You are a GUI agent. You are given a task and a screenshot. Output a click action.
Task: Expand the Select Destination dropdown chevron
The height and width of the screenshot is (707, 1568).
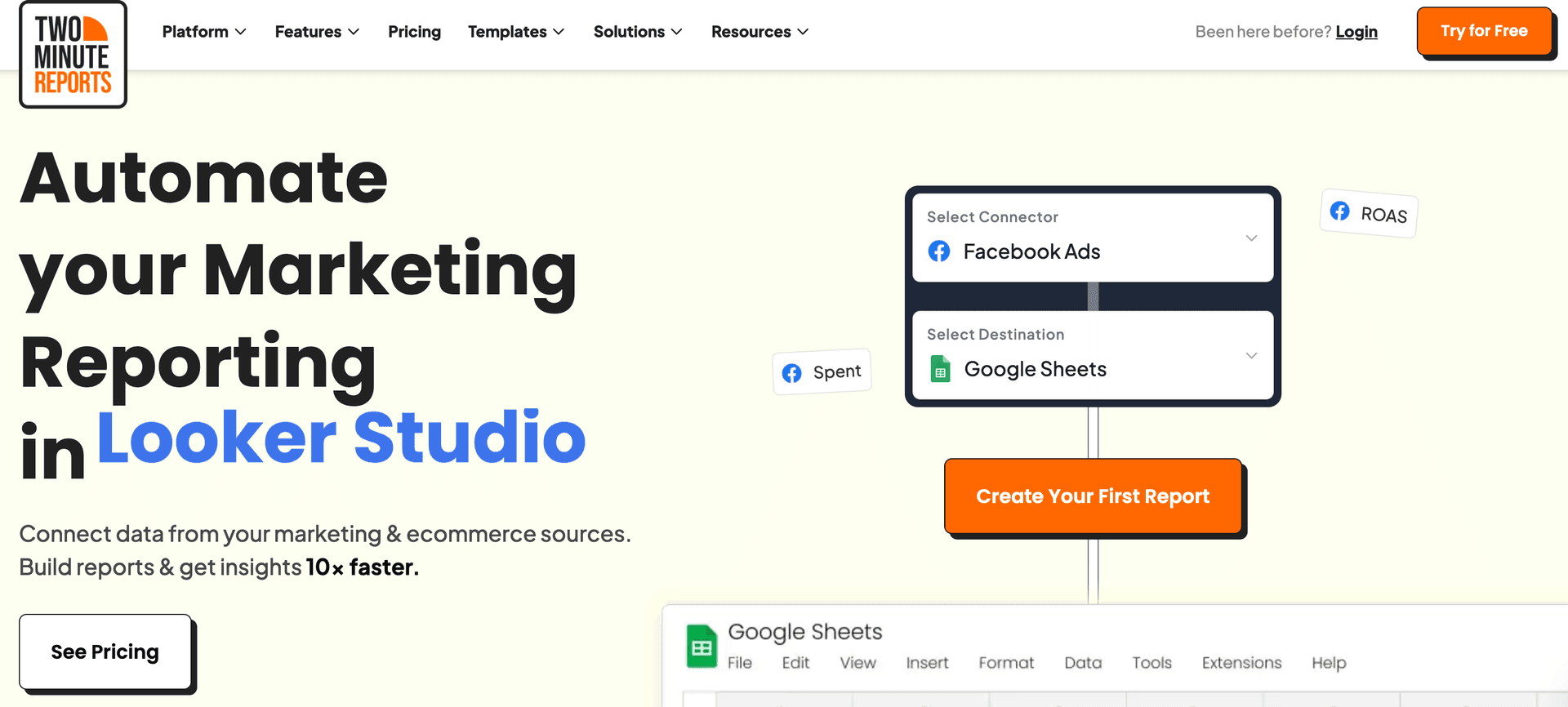[1250, 356]
